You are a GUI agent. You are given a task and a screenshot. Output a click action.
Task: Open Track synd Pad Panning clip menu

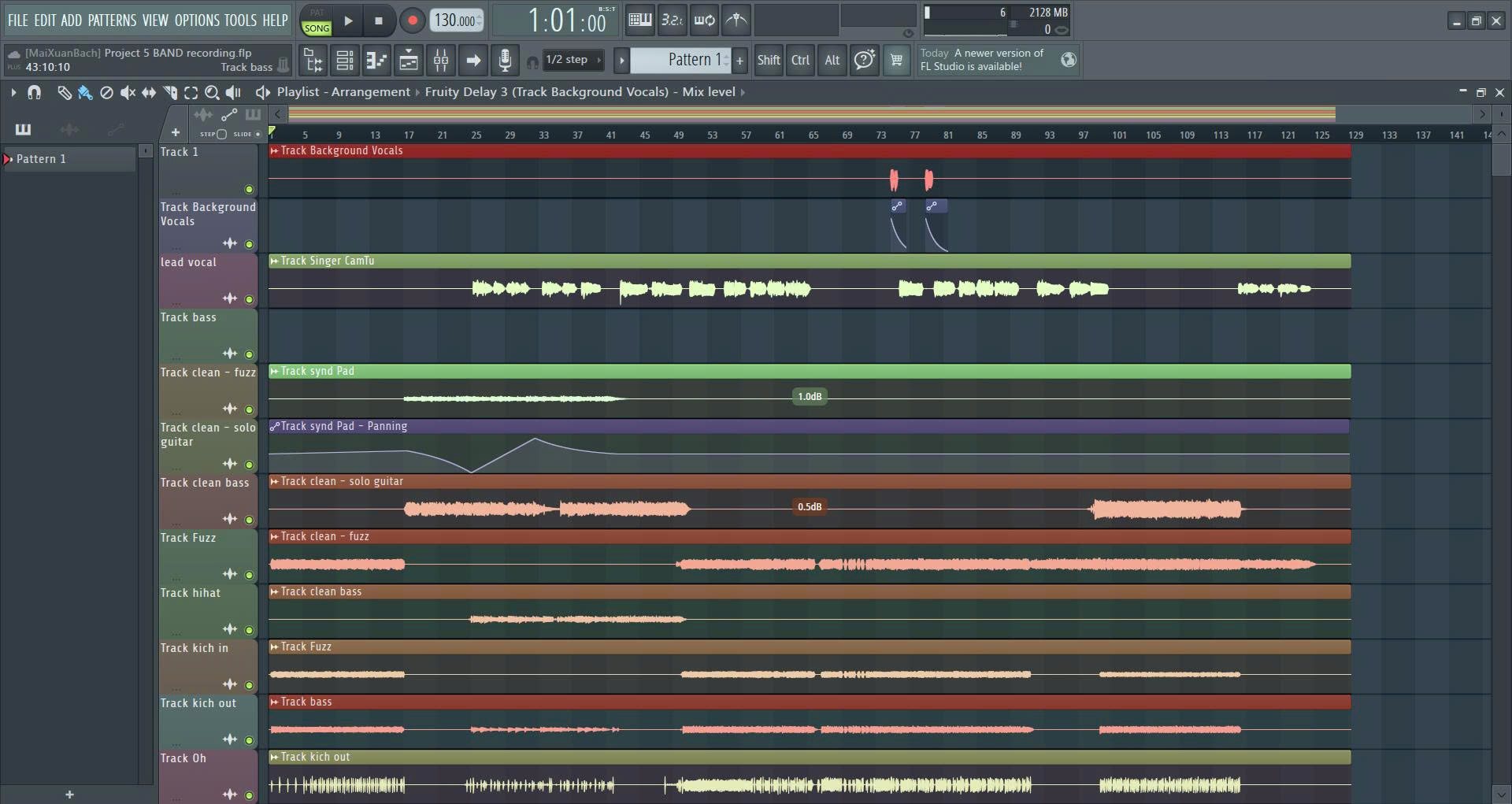click(x=274, y=426)
